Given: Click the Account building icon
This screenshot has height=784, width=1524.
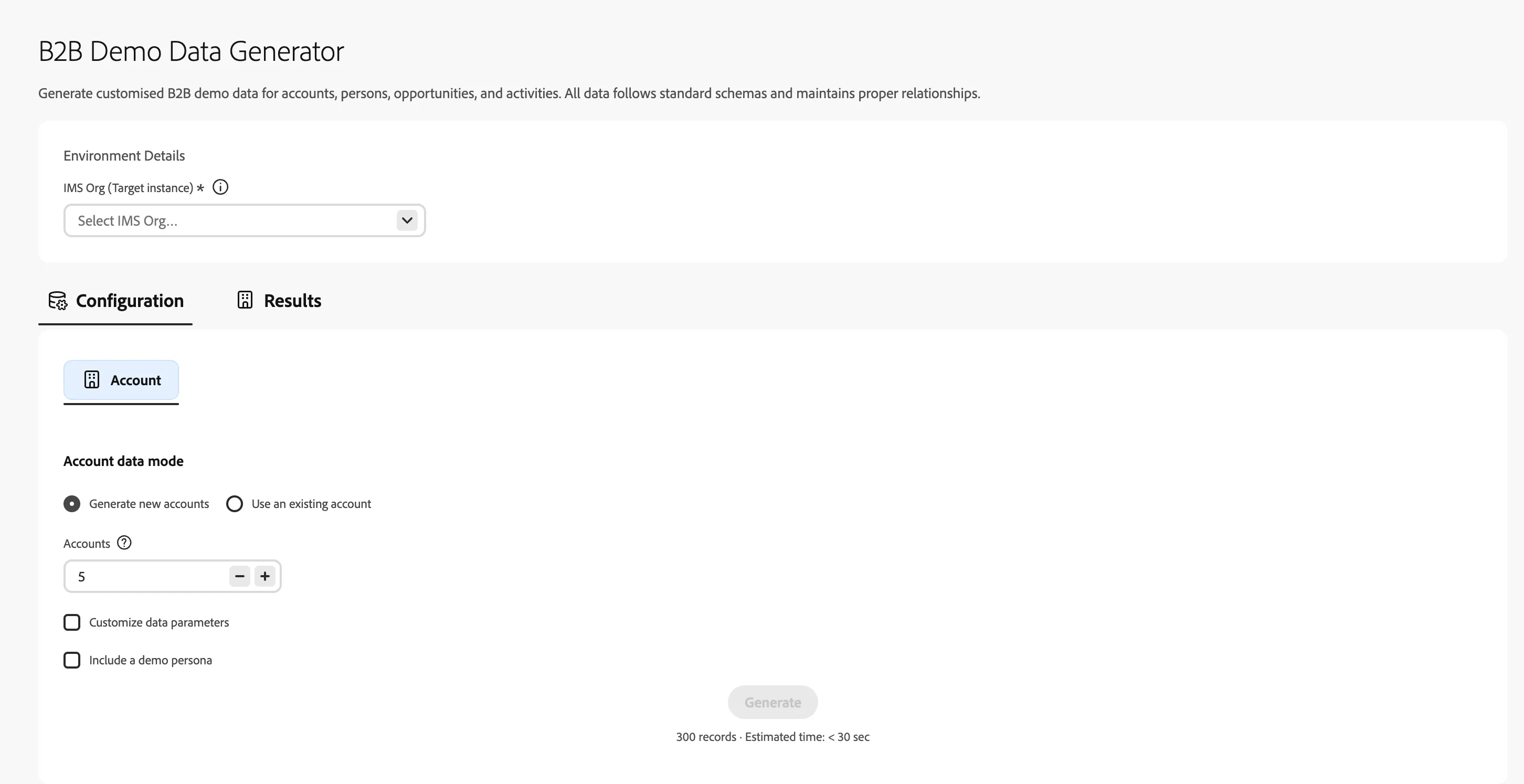Looking at the screenshot, I should pyautogui.click(x=92, y=379).
